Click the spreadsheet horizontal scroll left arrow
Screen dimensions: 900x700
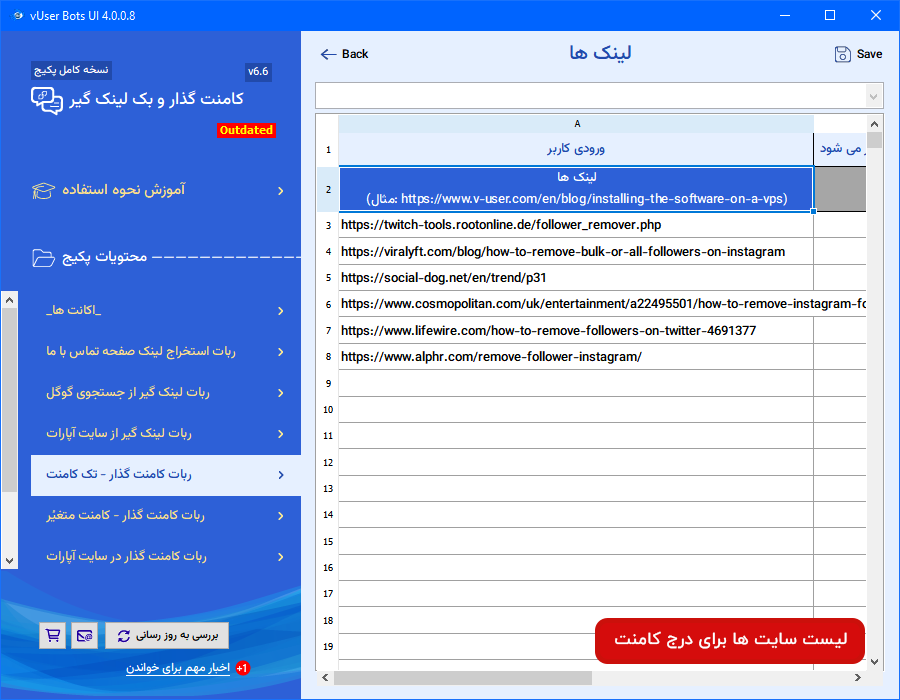coord(325,678)
